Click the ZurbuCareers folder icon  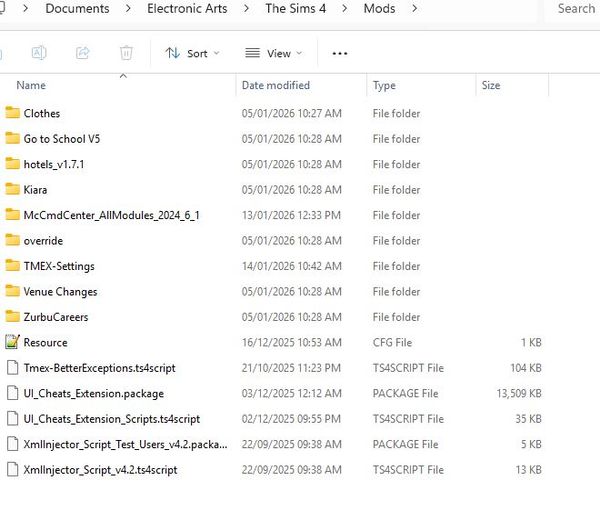pyautogui.click(x=12, y=317)
